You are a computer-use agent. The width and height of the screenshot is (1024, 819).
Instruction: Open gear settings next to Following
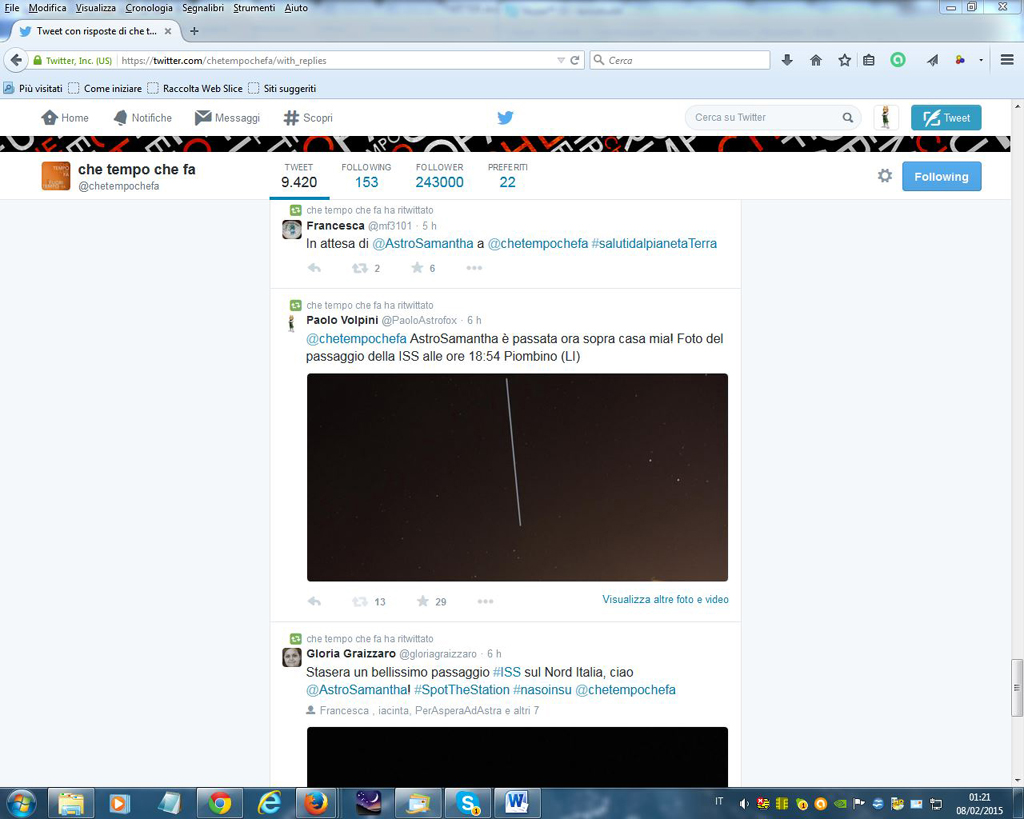tap(885, 176)
